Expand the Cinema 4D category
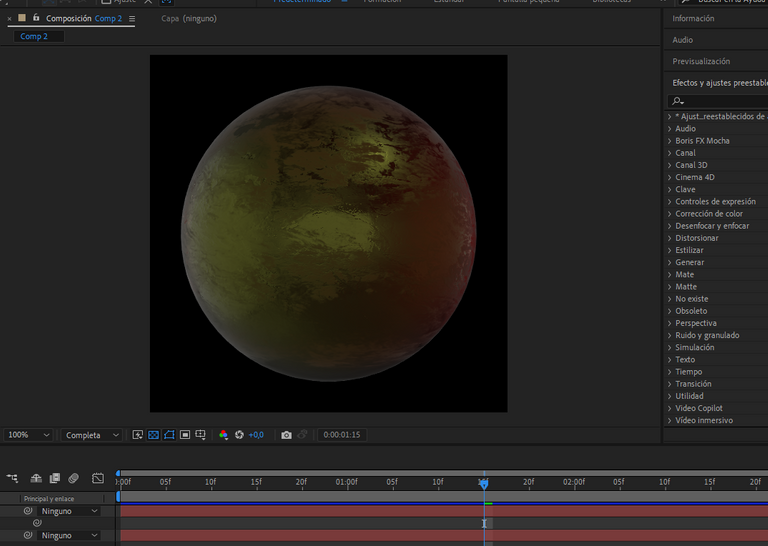The image size is (768, 546). pos(670,177)
